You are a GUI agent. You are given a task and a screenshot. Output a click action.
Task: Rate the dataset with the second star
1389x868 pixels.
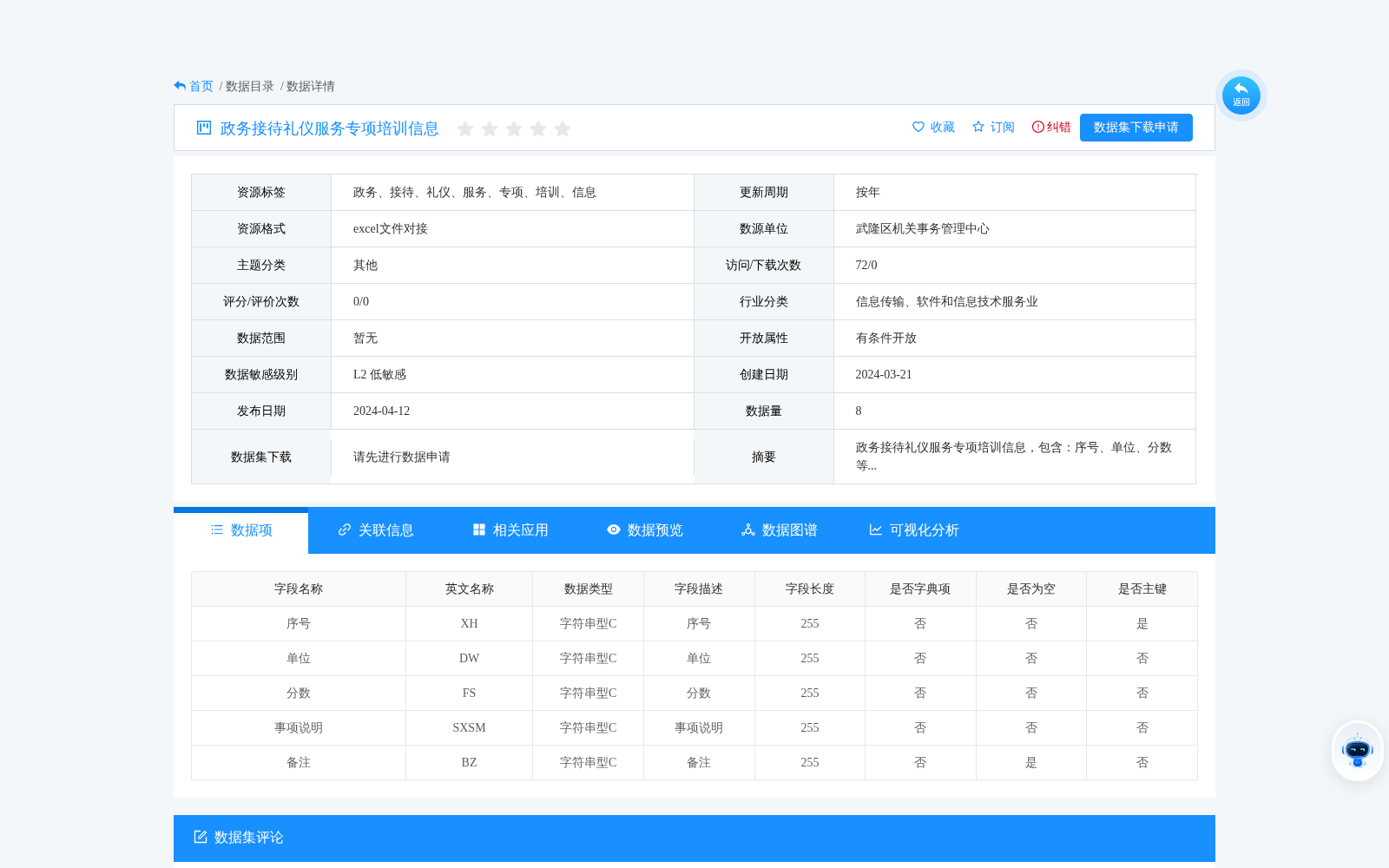[x=490, y=128]
